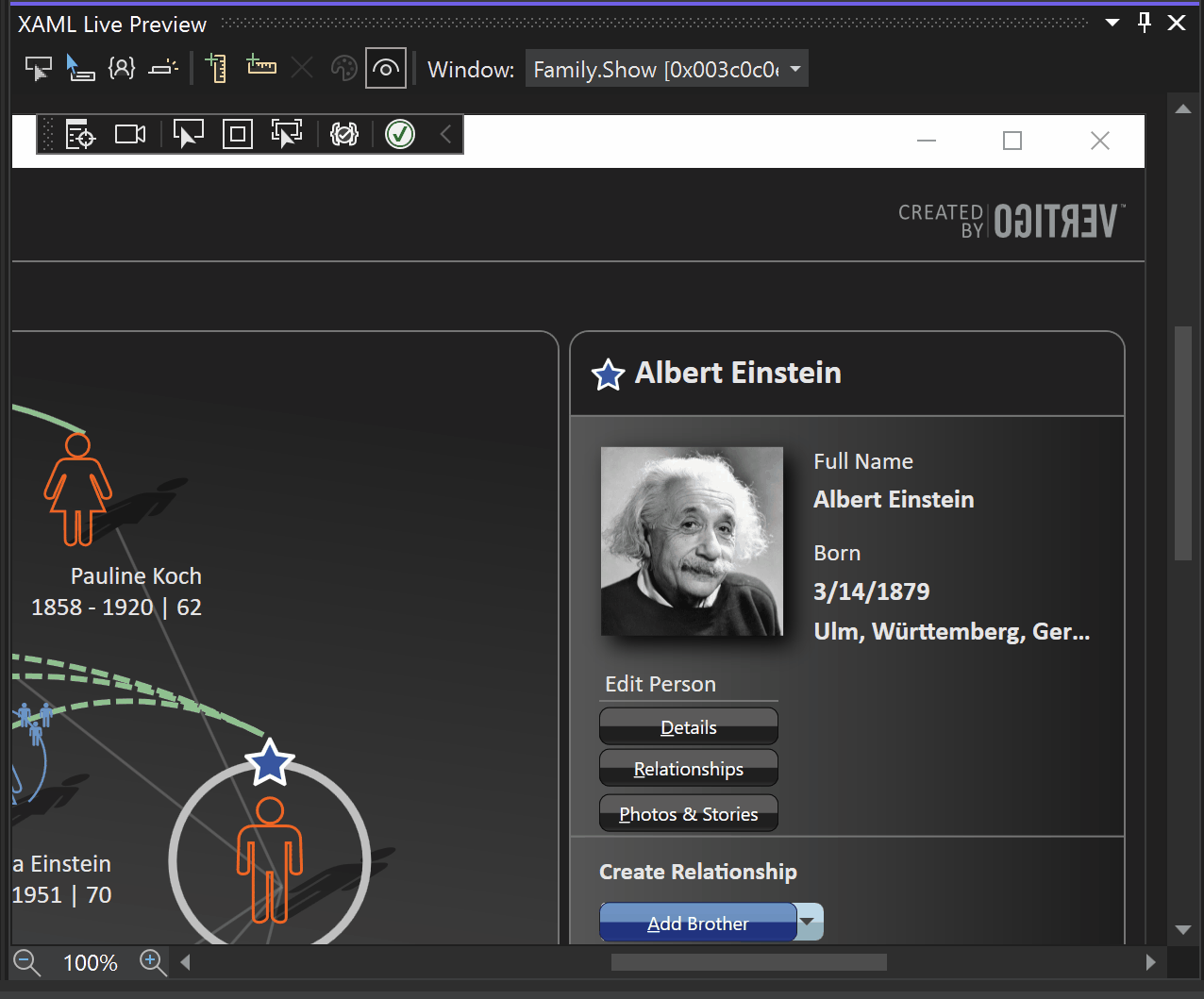This screenshot has height=999, width=1204.
Task: Open the binding diagnostics braces icon
Action: point(122,68)
